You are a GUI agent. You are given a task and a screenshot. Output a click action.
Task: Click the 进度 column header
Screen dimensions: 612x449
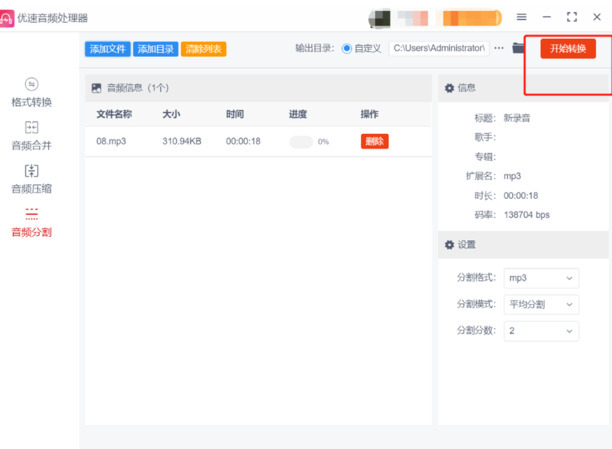[x=298, y=114]
